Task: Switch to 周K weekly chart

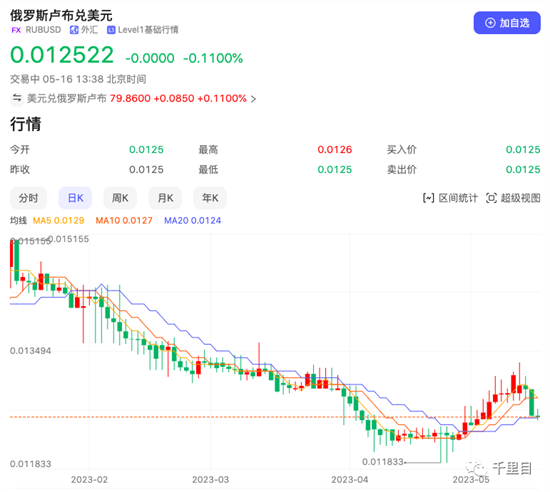Action: pos(120,198)
